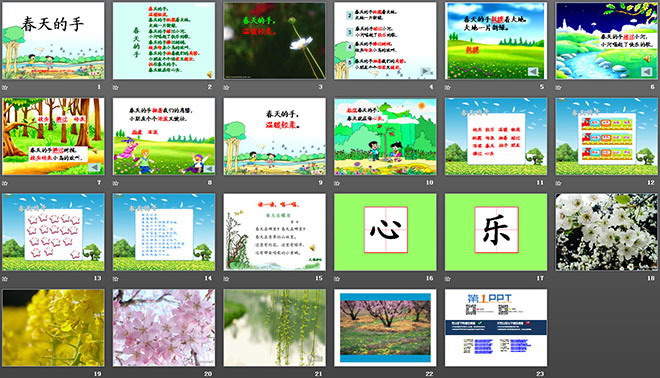
Task: Select slide 4 with the numbered verse list
Action: pos(385,41)
